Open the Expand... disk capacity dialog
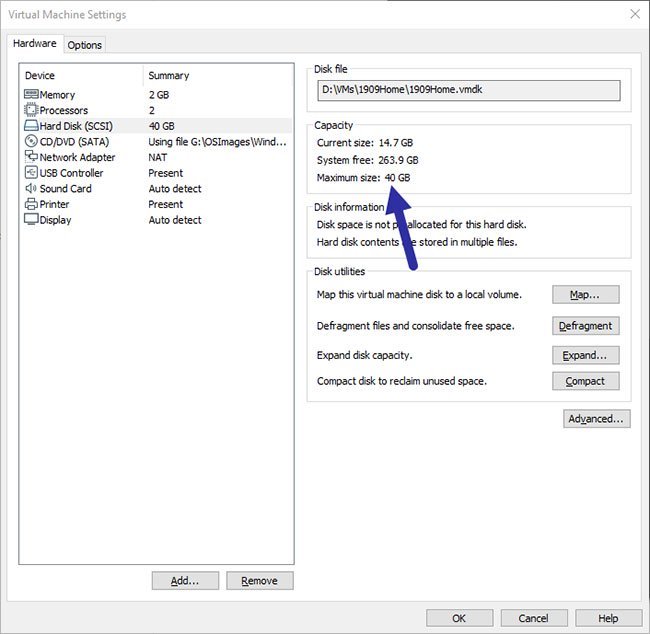 [585, 355]
